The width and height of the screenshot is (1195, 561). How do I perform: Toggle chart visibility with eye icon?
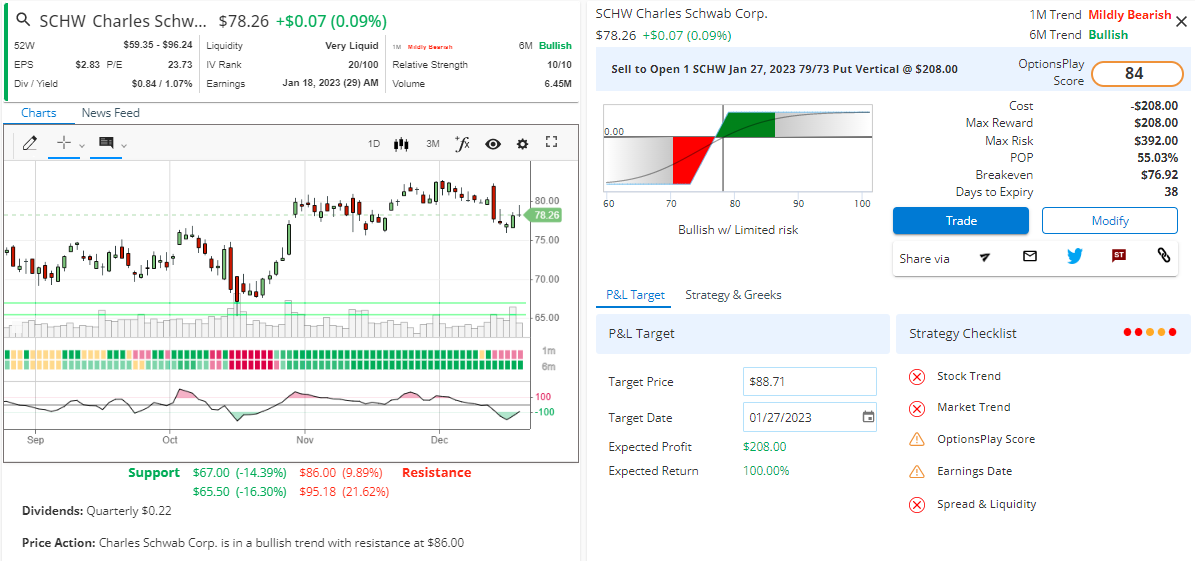[493, 143]
